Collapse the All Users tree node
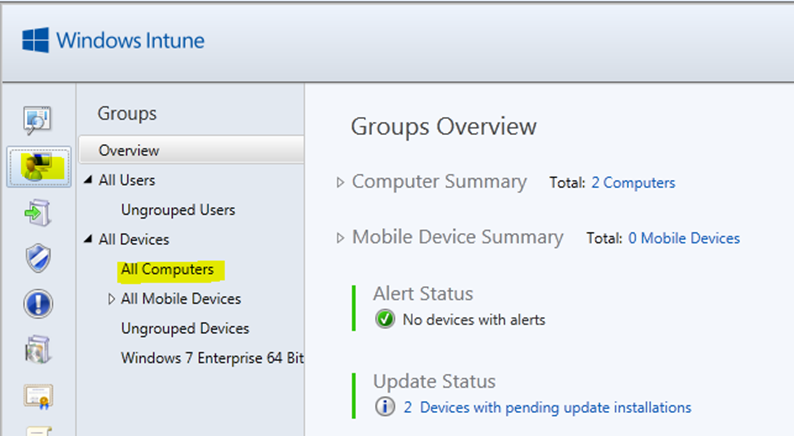The image size is (794, 436). 88,180
